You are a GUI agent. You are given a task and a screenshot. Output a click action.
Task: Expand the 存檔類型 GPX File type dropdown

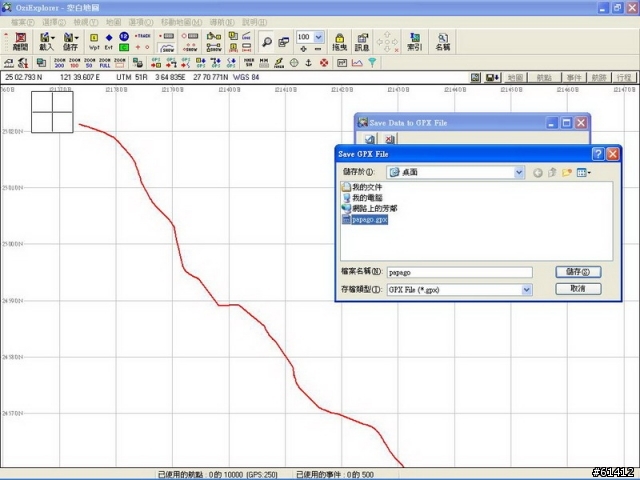[x=527, y=290]
